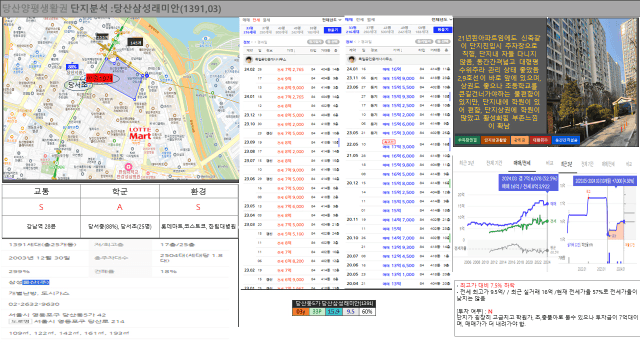Click the red tag button under yellow note

pos(540,140)
